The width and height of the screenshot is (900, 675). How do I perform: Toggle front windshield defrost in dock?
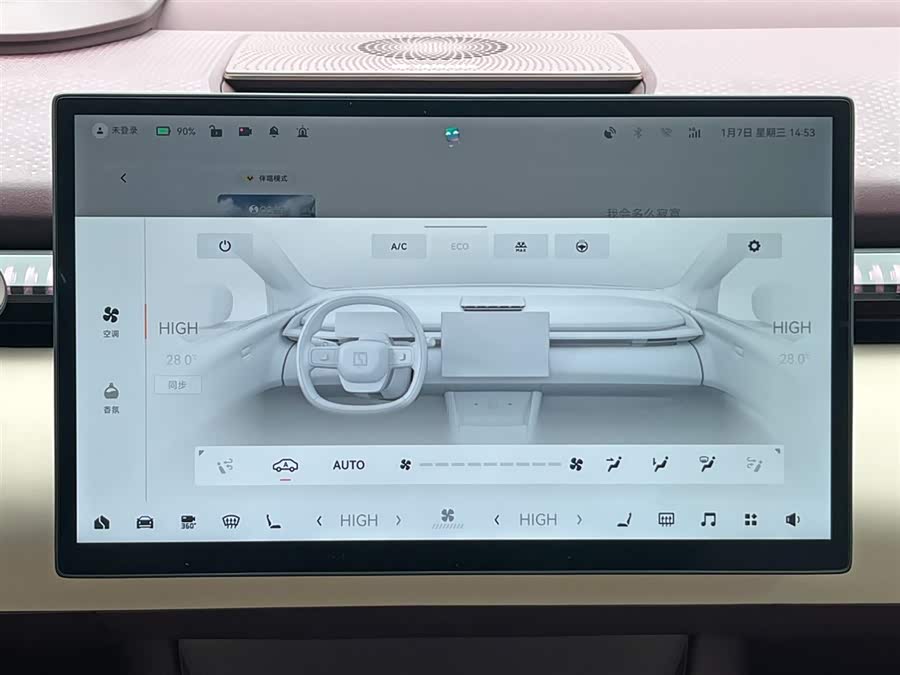click(231, 522)
